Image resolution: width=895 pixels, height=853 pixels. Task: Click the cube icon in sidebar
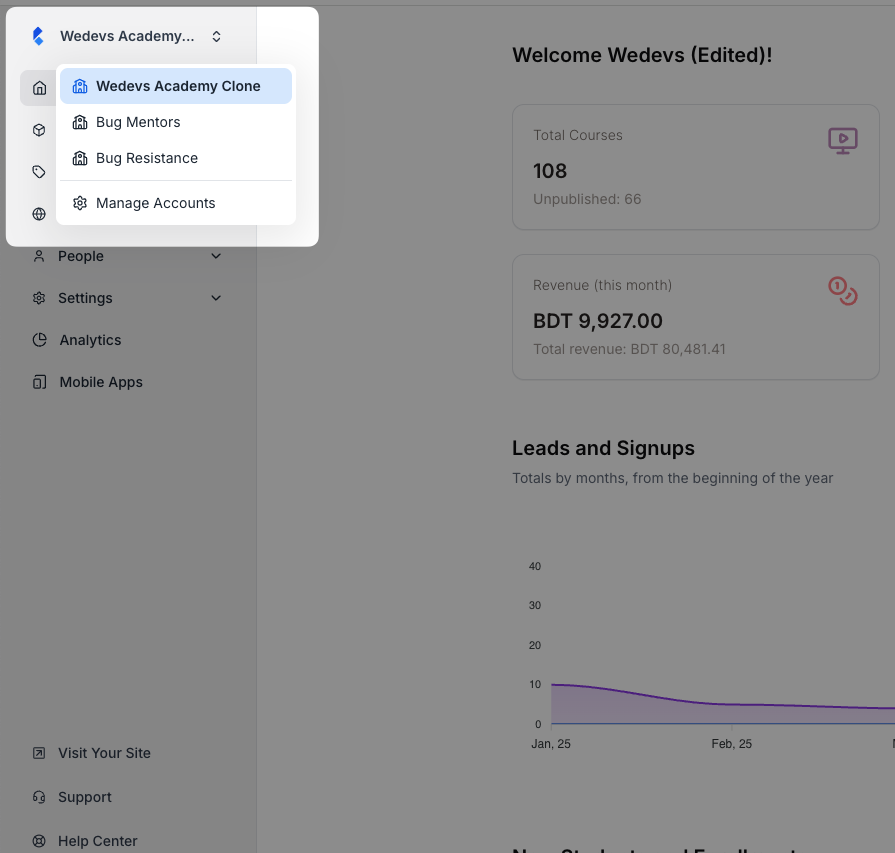click(x=39, y=130)
